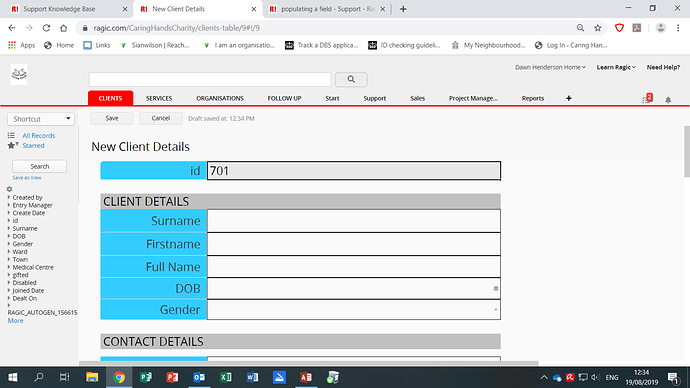Click the Ragic home logo icon
This screenshot has width=690, height=388.
[19, 74]
